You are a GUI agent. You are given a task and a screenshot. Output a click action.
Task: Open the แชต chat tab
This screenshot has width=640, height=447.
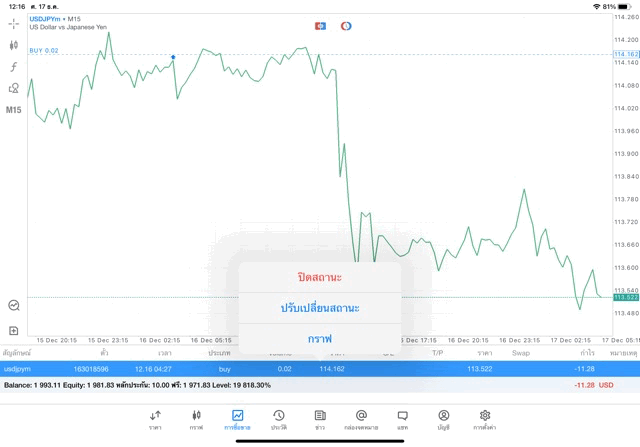[402, 419]
